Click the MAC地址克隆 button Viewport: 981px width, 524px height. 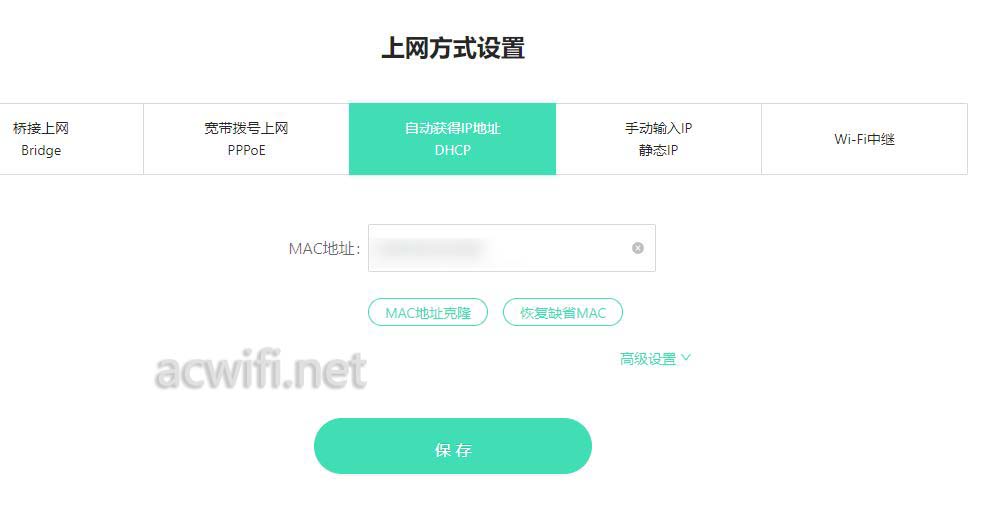point(428,312)
